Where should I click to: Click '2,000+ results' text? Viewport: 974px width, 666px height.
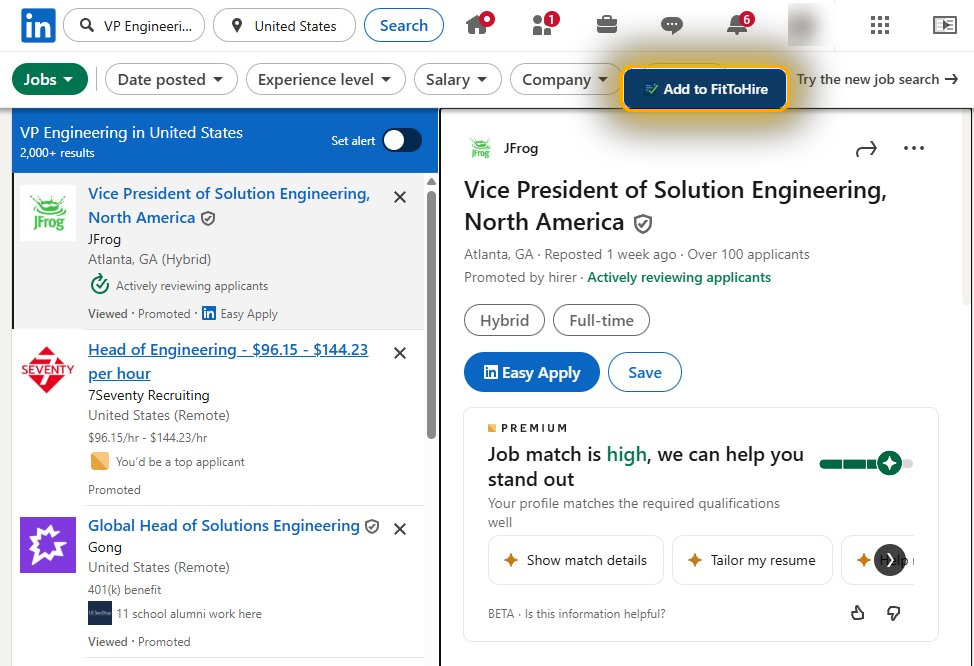57,153
